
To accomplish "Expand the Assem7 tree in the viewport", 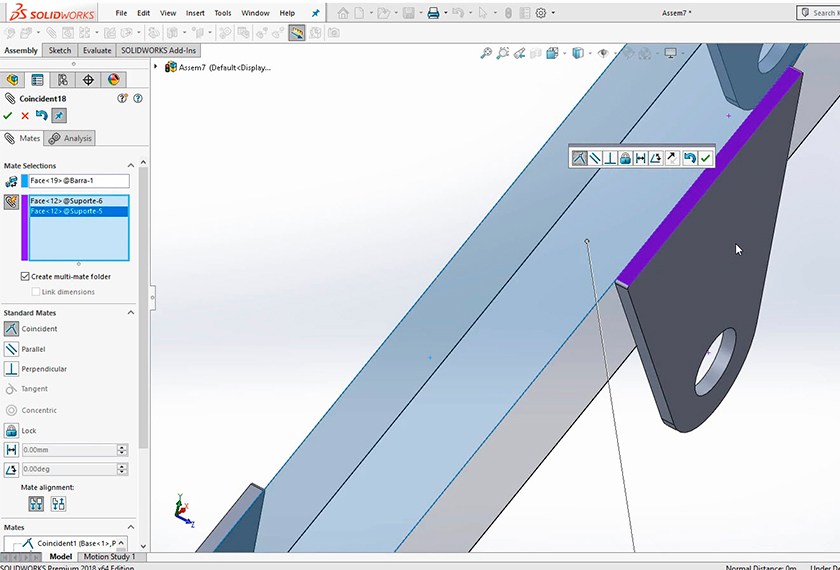I will [x=156, y=67].
